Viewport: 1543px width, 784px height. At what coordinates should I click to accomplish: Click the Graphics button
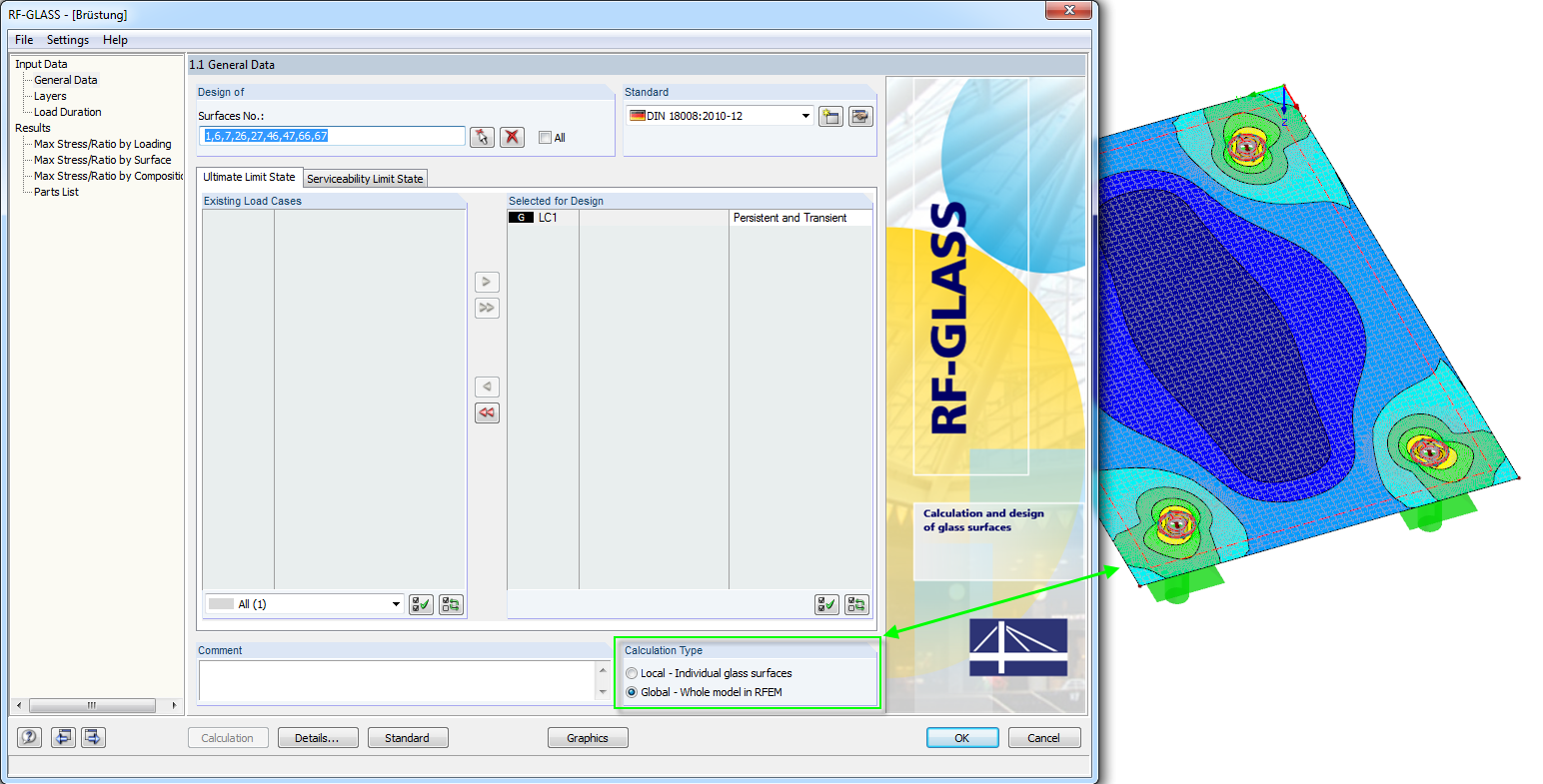click(588, 738)
